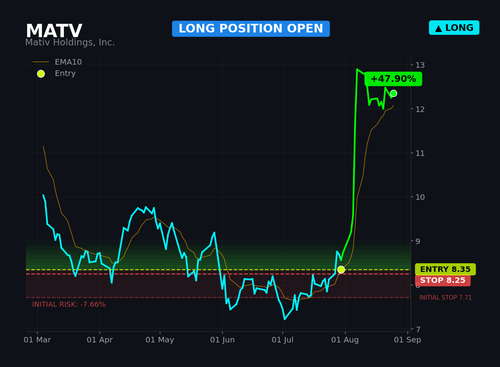Image resolution: width=500 pixels, height=367 pixels.
Task: Click the yellow entry point marker
Action: tap(341, 270)
